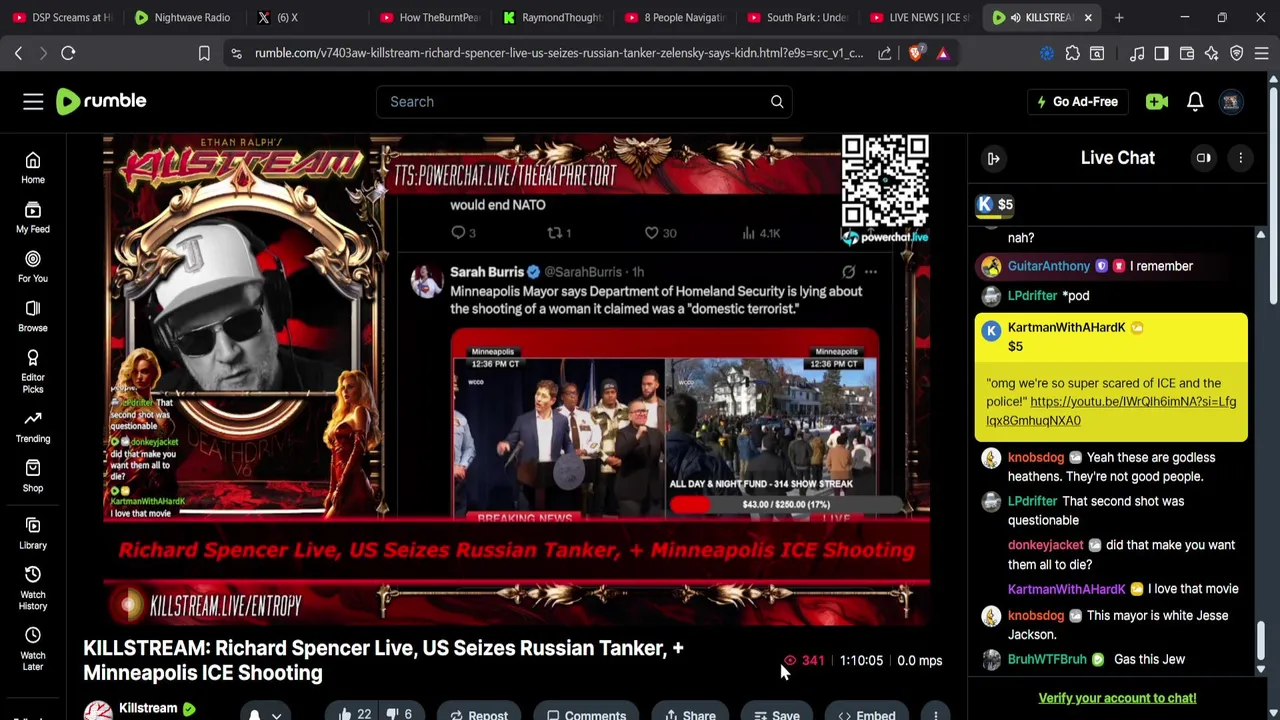Go back to previous page
The image size is (1280, 720).
tap(18, 53)
